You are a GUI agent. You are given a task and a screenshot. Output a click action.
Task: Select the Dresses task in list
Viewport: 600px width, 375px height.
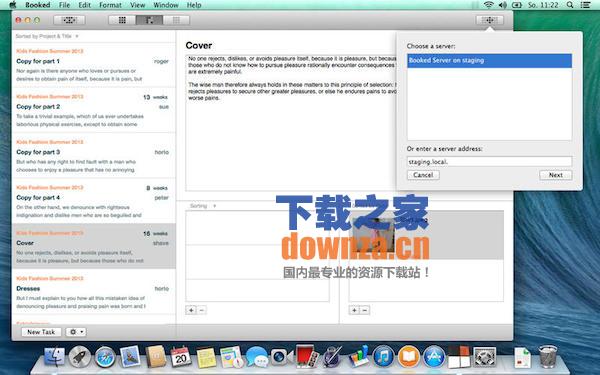tap(94, 292)
